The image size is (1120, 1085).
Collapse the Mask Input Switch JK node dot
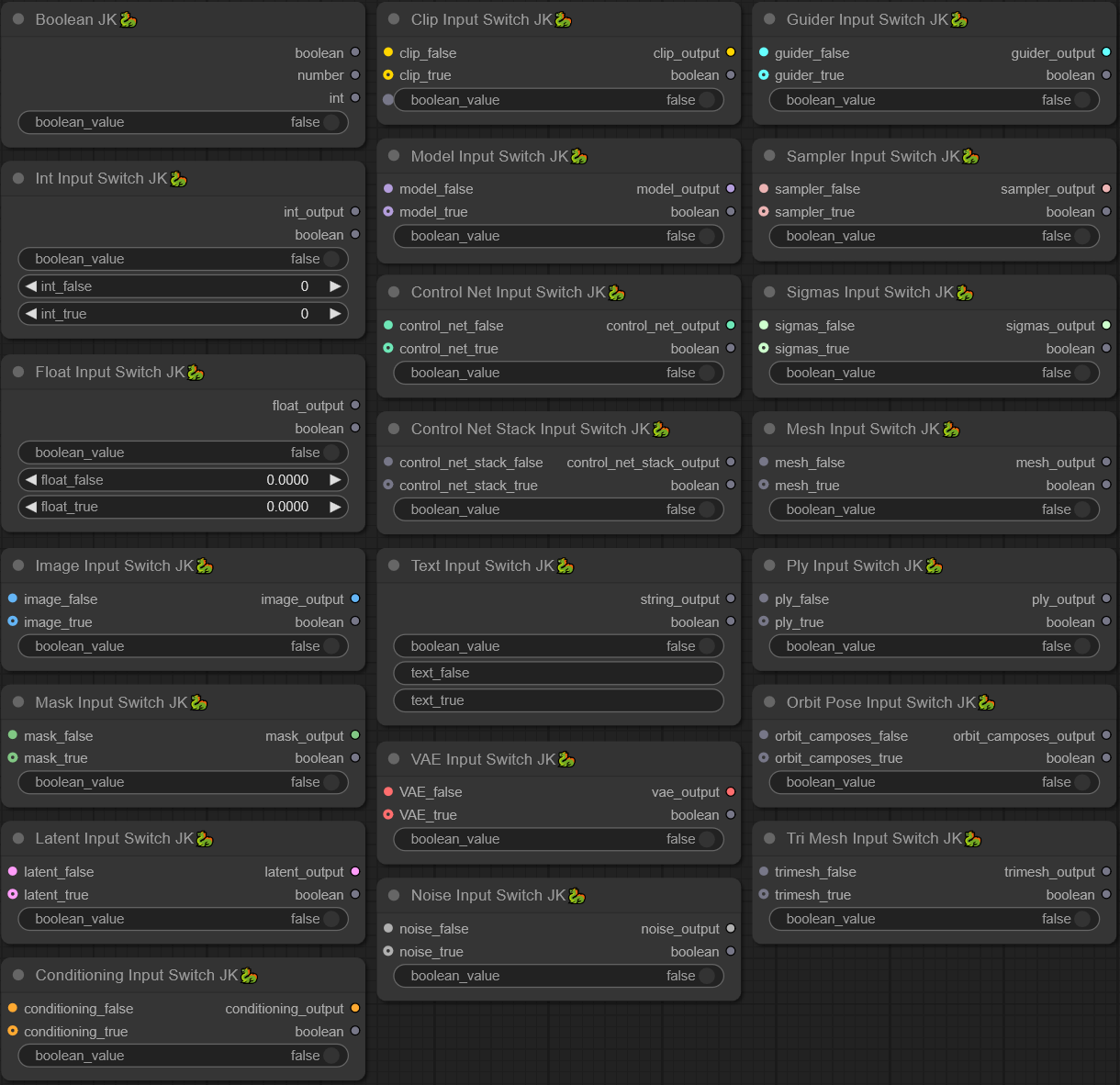[18, 702]
